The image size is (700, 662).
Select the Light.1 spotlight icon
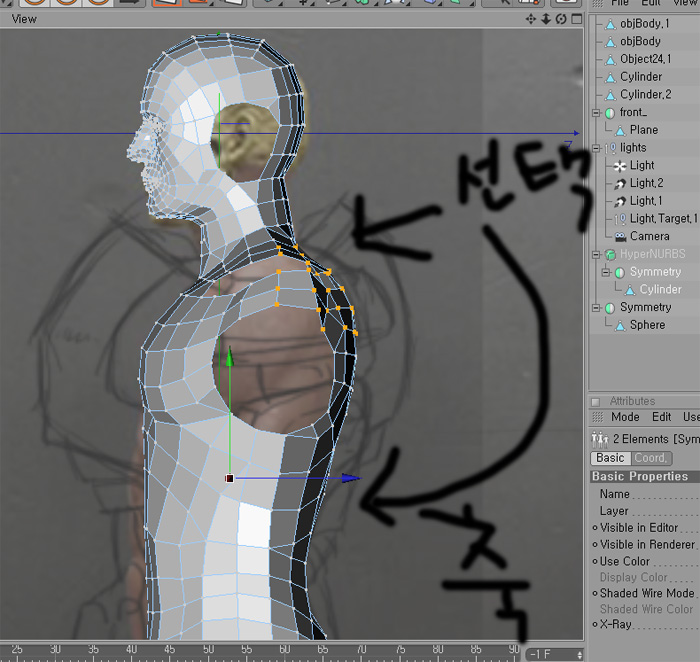pyautogui.click(x=620, y=201)
